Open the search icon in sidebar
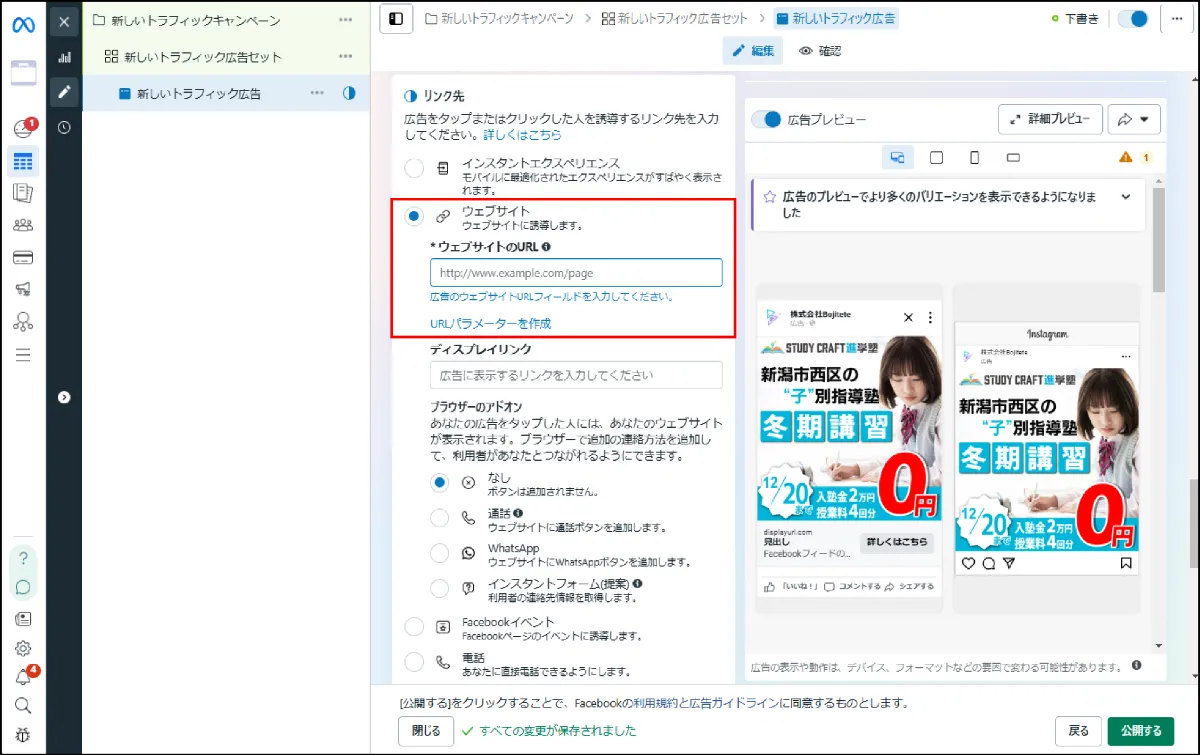This screenshot has width=1200, height=755. point(23,705)
